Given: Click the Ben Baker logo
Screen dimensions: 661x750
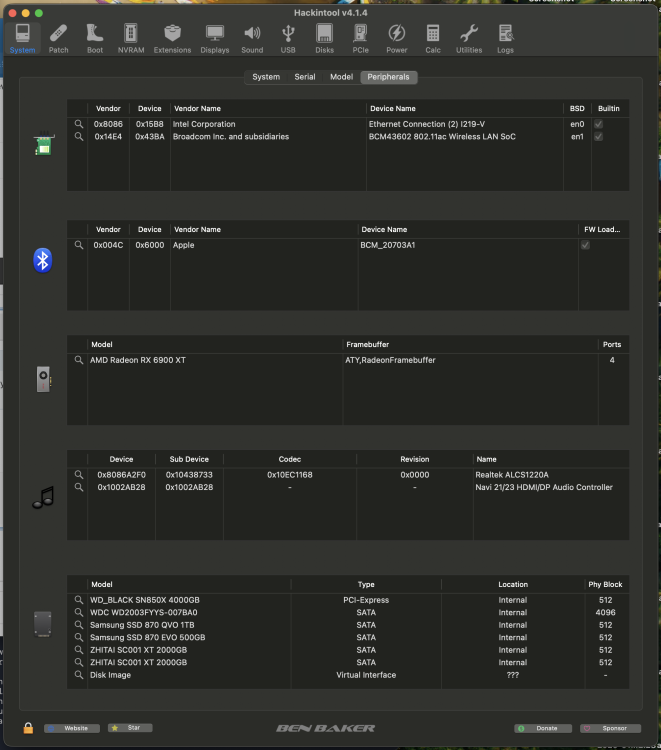Looking at the screenshot, I should point(325,728).
